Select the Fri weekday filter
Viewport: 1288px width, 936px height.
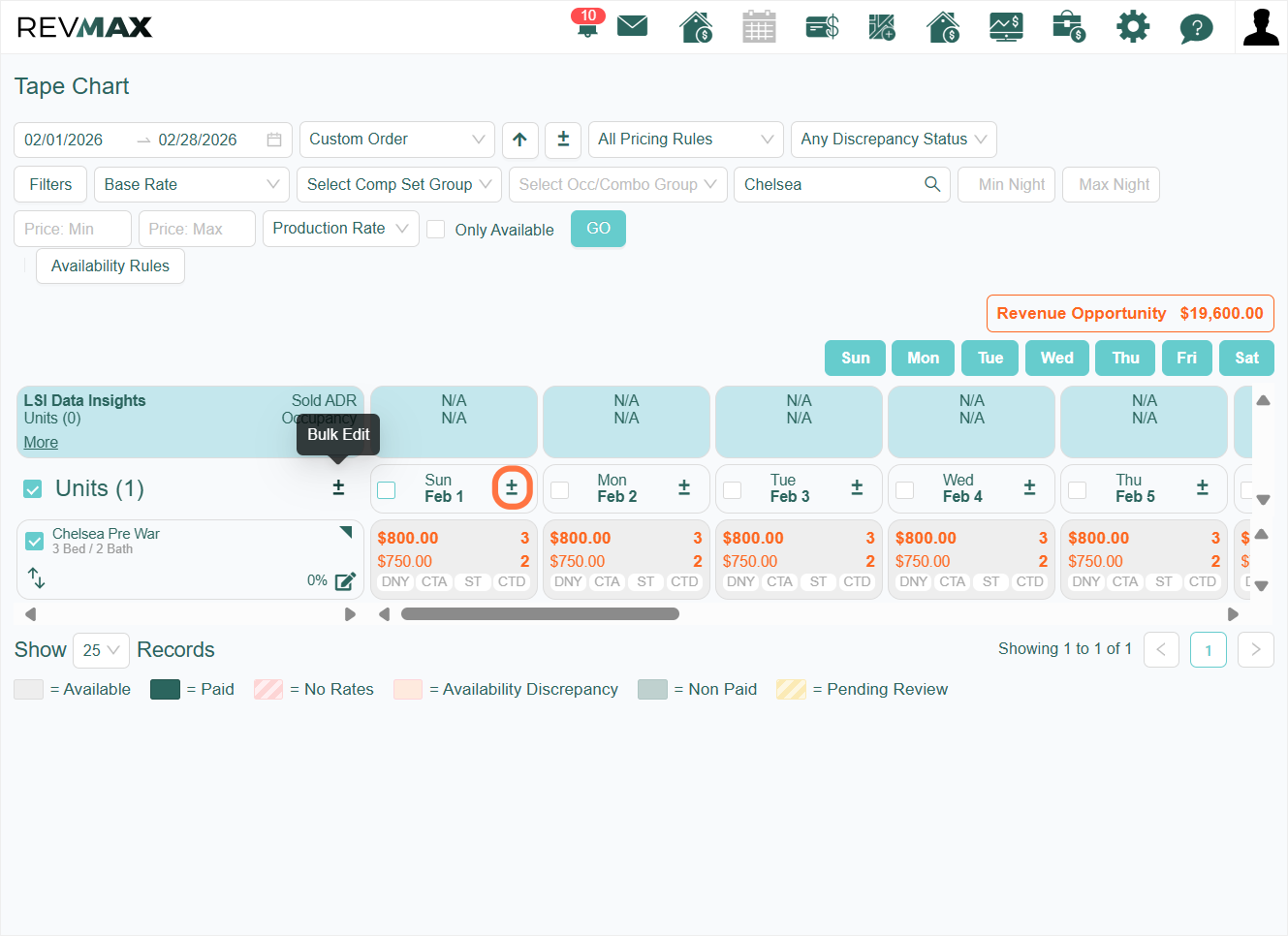1186,358
